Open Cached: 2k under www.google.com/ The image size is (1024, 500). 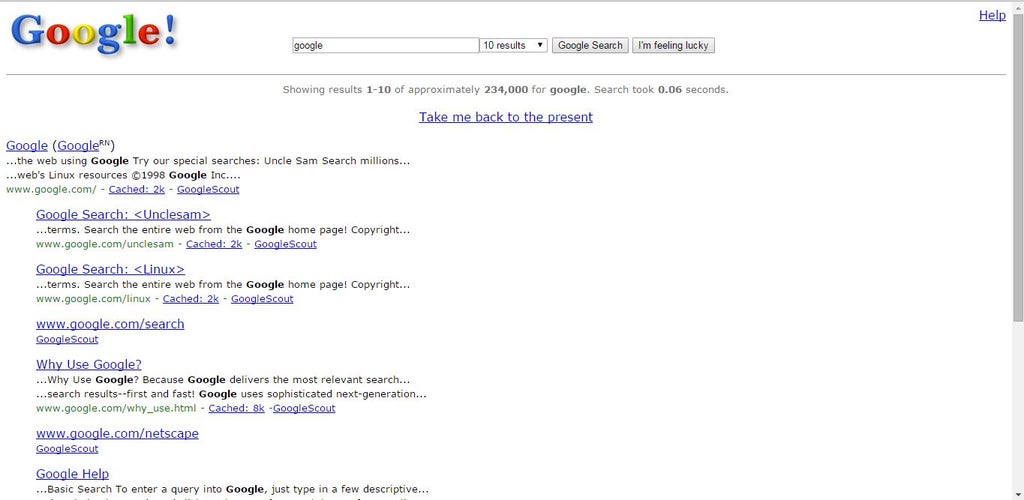(x=136, y=189)
